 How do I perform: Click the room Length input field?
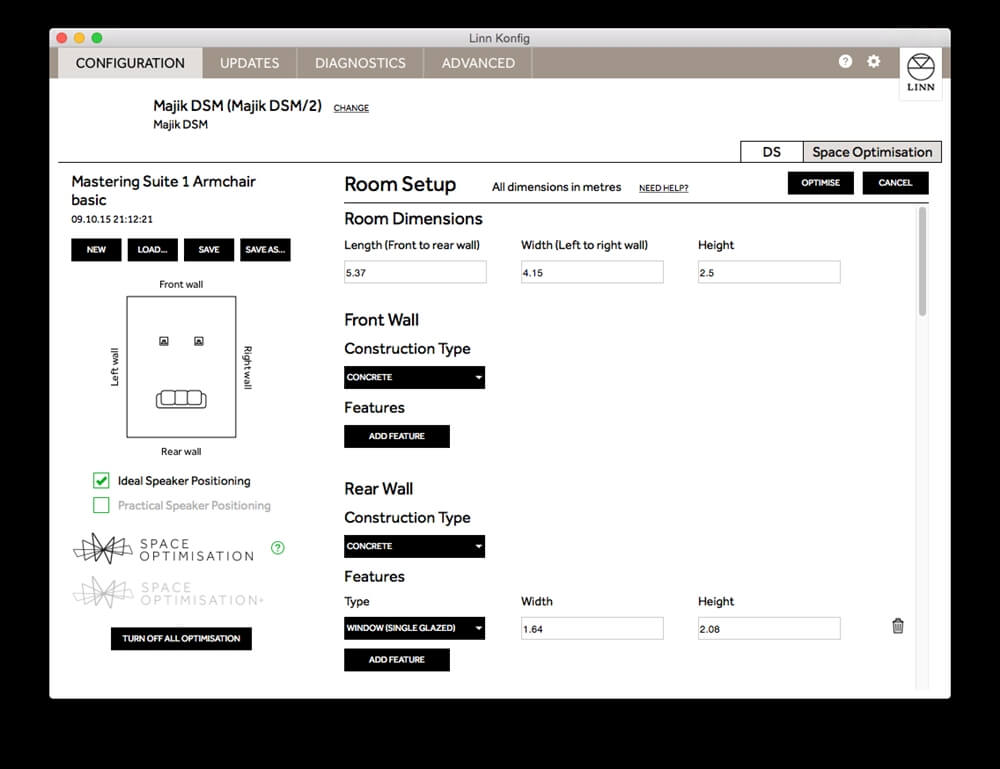click(415, 272)
